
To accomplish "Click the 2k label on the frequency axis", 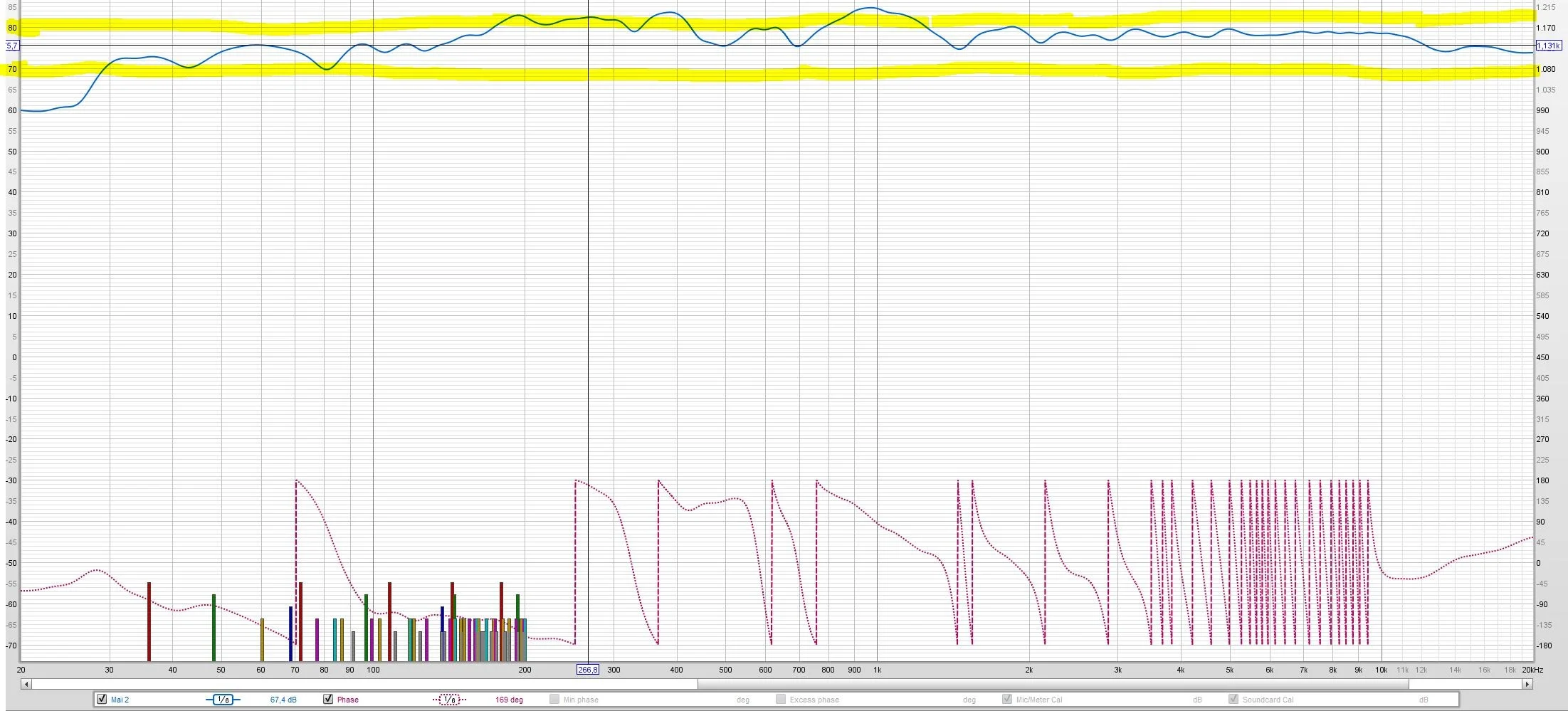I will [1029, 670].
